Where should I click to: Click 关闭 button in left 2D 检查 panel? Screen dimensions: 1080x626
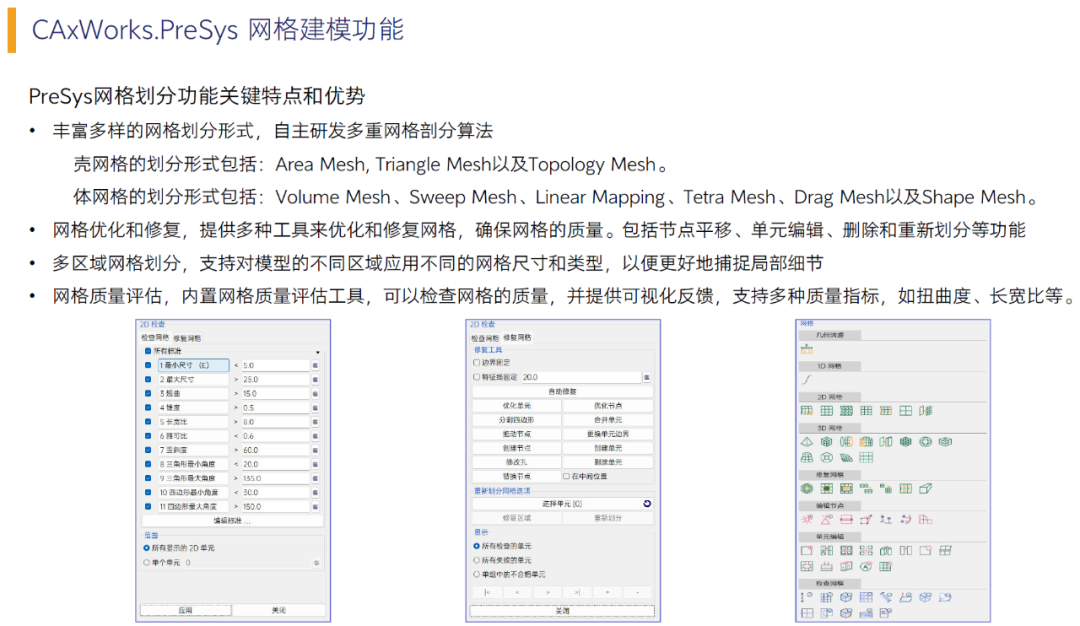point(279,610)
